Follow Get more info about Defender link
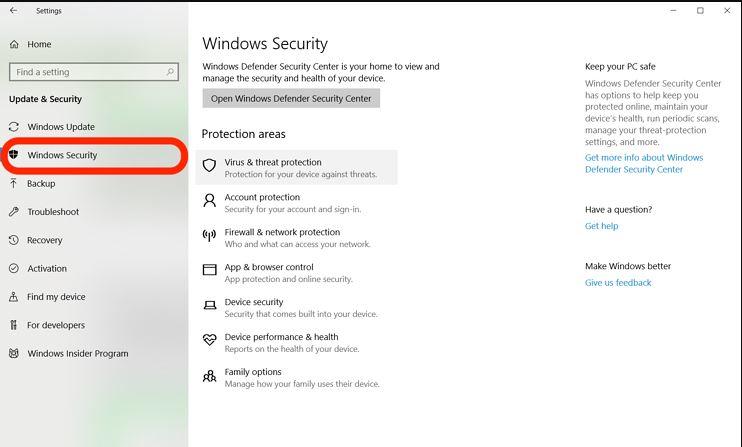The height and width of the screenshot is (447, 742). click(x=644, y=163)
